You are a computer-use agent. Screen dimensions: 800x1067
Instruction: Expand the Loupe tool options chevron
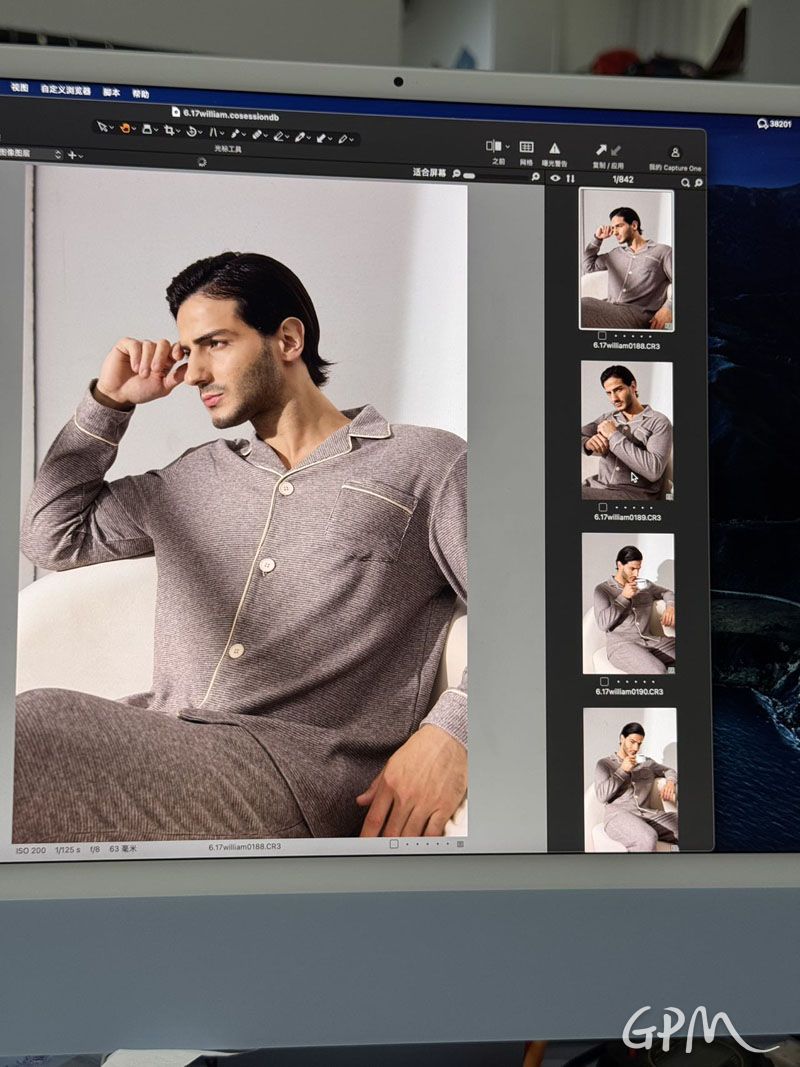click(156, 130)
